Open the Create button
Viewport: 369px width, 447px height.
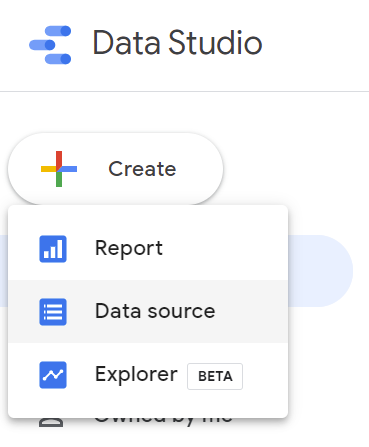tap(115, 169)
